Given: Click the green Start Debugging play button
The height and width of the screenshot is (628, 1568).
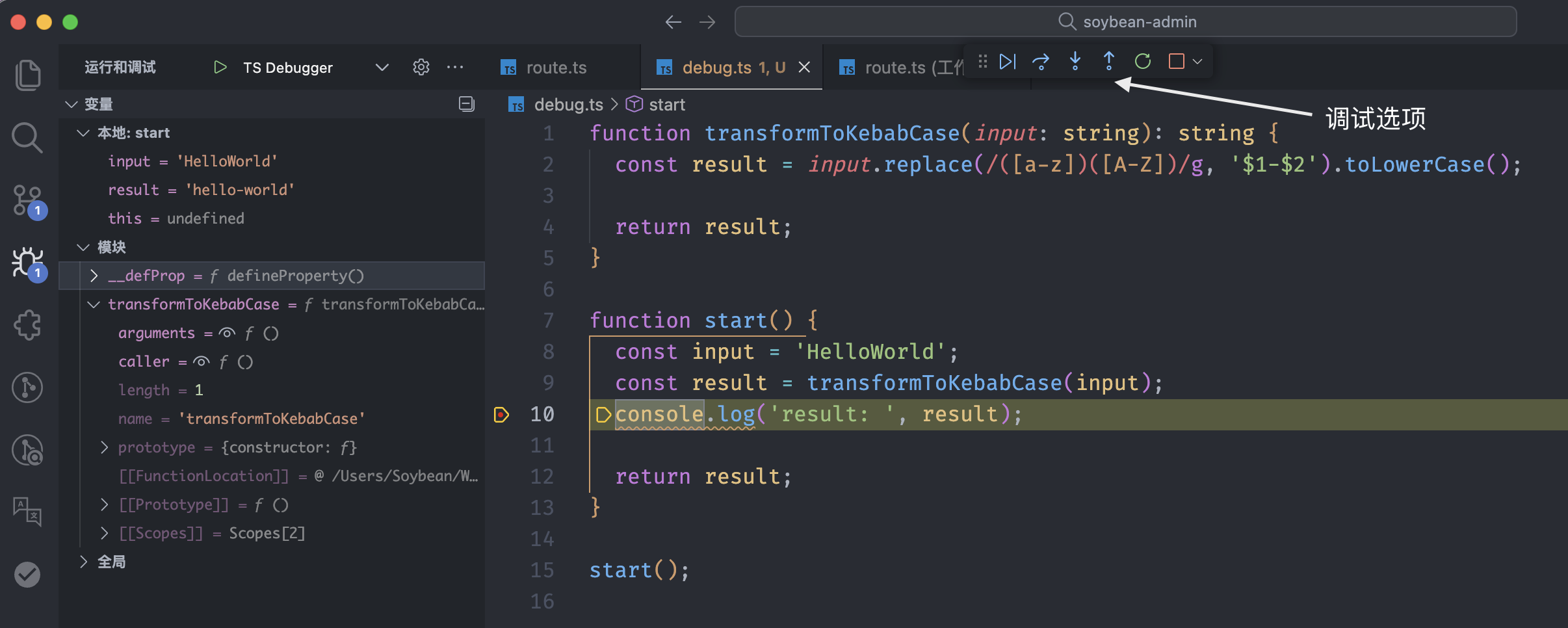Looking at the screenshot, I should [220, 68].
